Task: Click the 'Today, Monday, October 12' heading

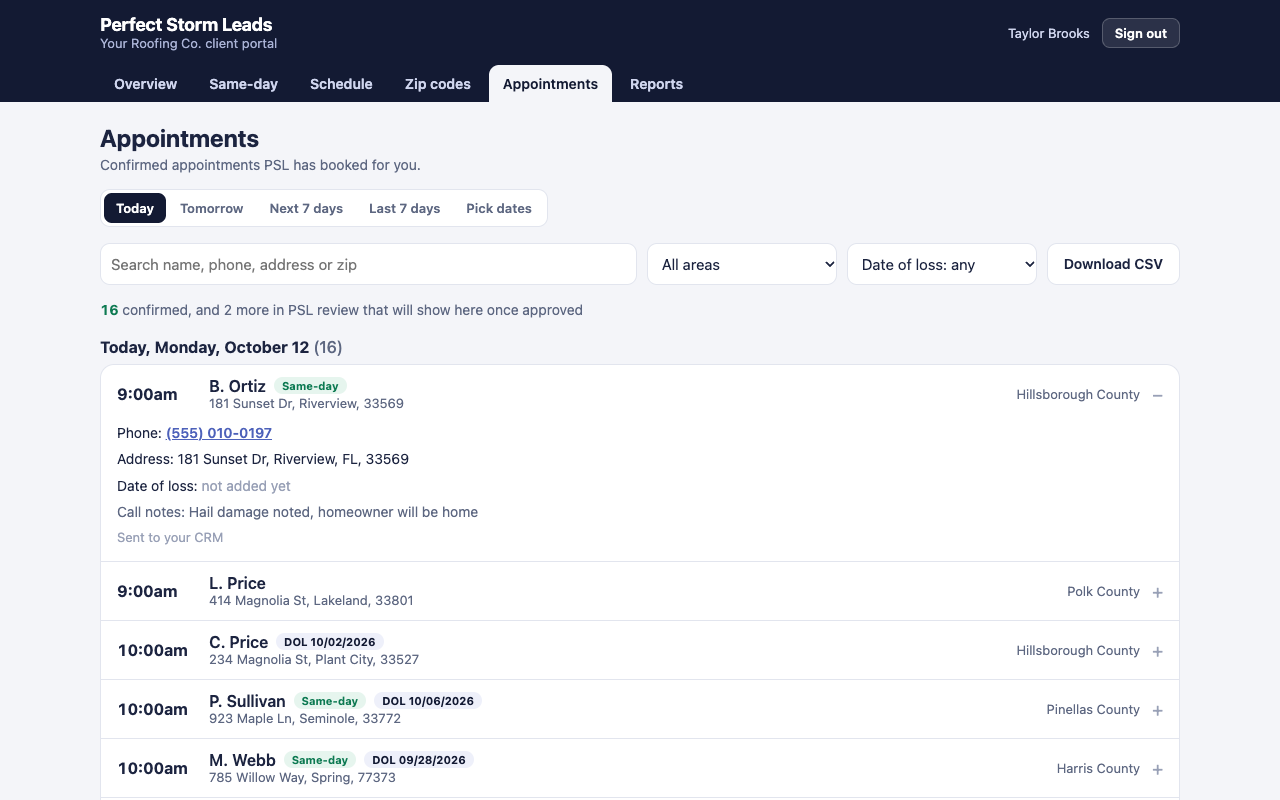Action: (x=221, y=347)
